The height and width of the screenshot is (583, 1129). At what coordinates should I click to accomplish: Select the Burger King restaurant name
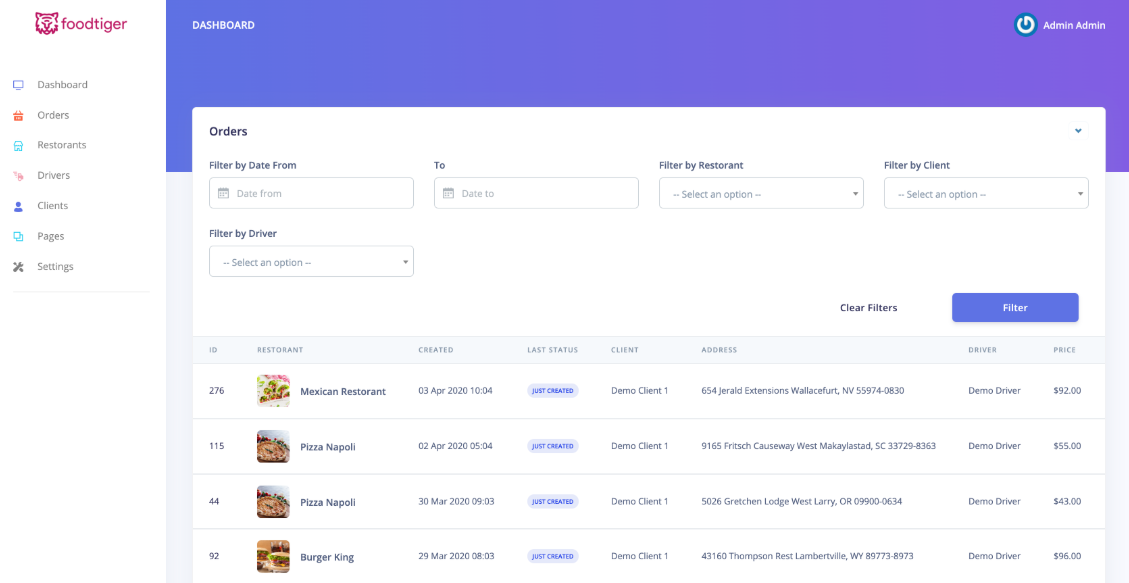[x=327, y=557]
